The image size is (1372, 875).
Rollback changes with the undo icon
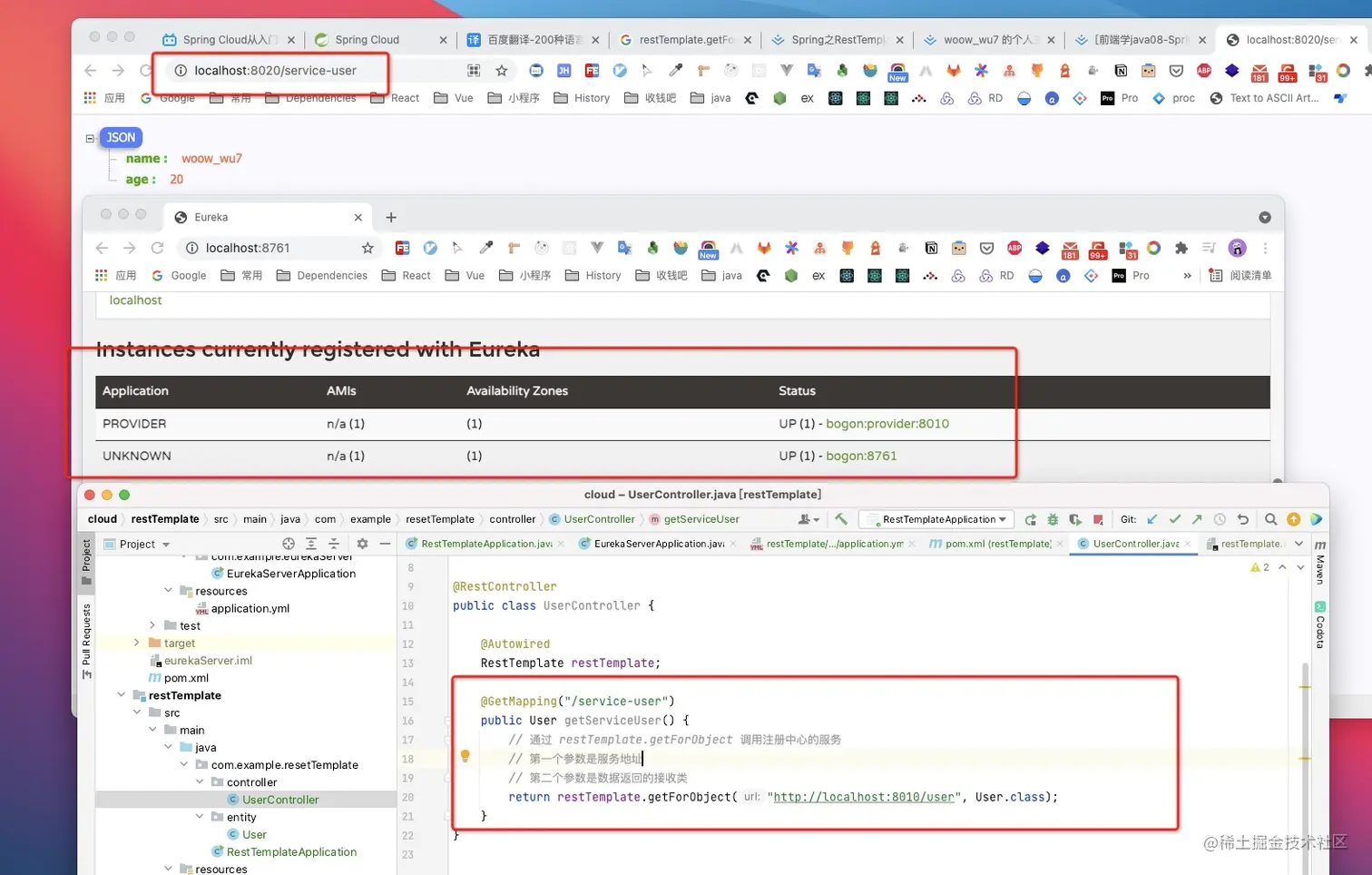(x=1243, y=519)
